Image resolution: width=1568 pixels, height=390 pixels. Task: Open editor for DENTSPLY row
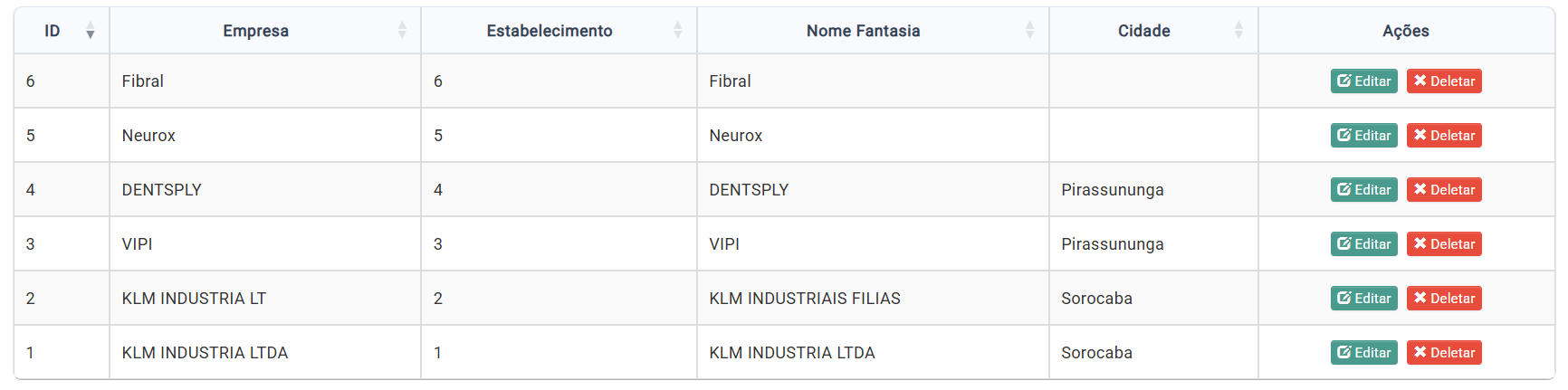pyautogui.click(x=1363, y=190)
